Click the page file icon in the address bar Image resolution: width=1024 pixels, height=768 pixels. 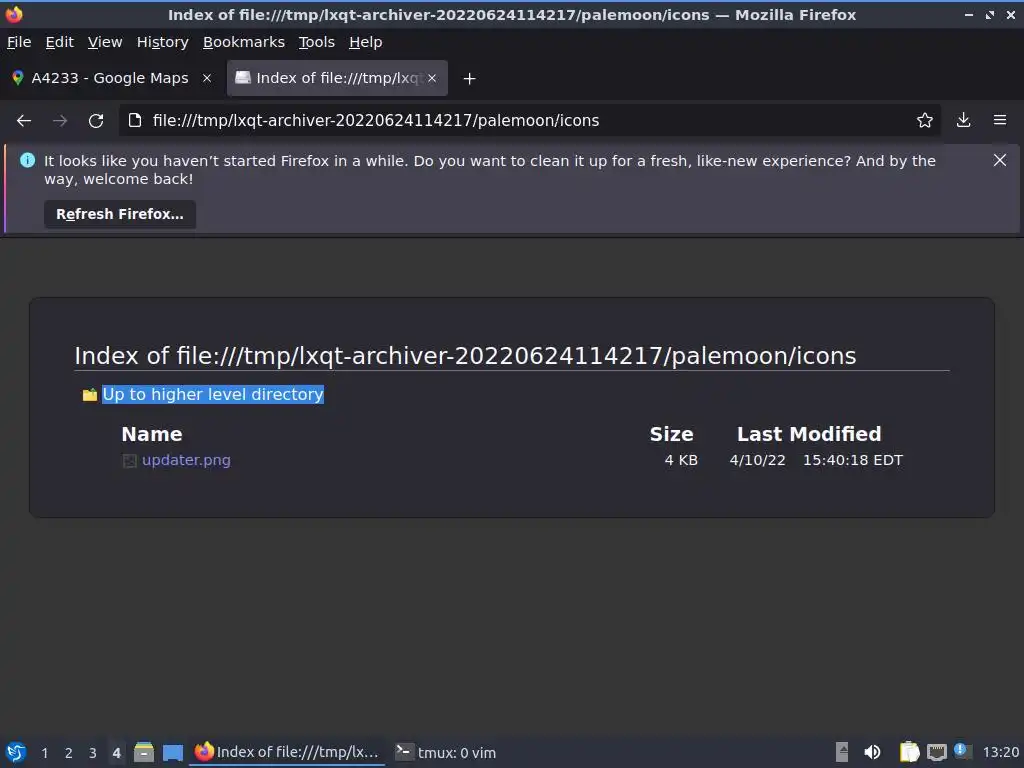tap(135, 120)
